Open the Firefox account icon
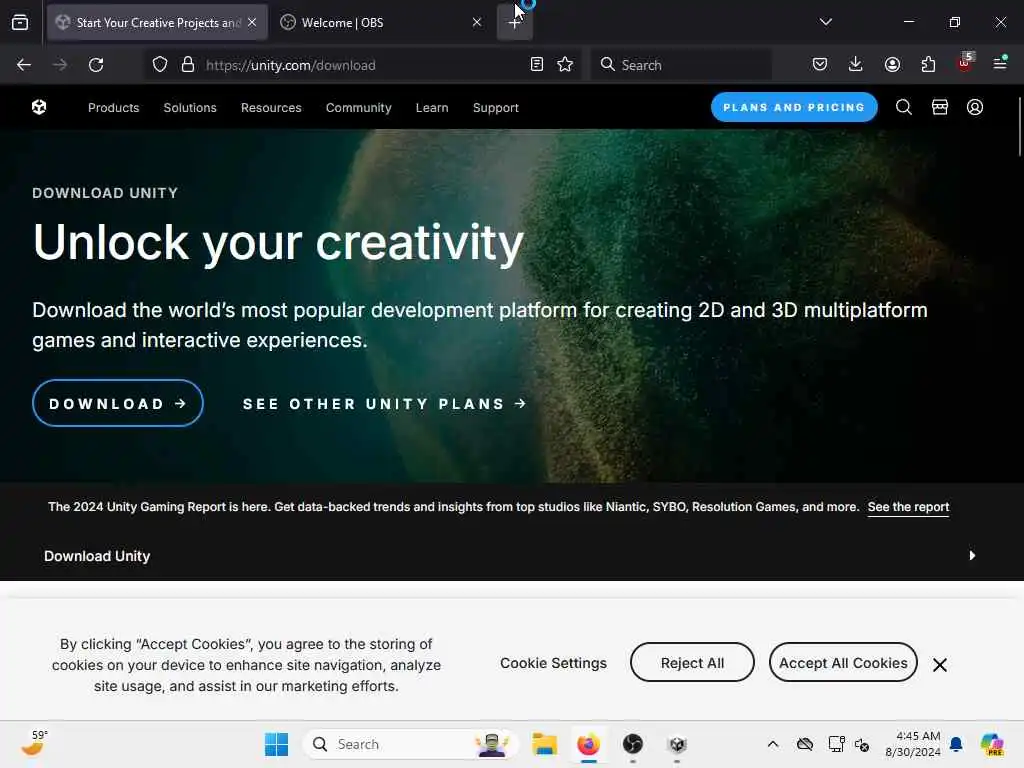Viewport: 1024px width, 768px height. 892,65
